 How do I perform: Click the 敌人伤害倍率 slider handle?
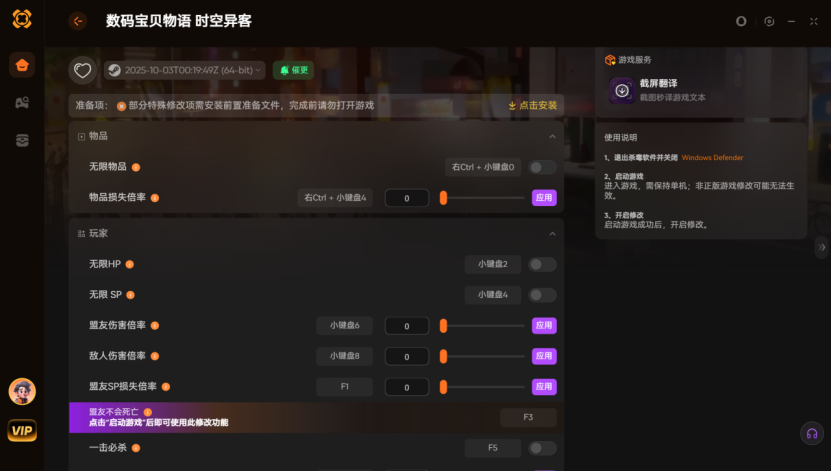pos(443,356)
